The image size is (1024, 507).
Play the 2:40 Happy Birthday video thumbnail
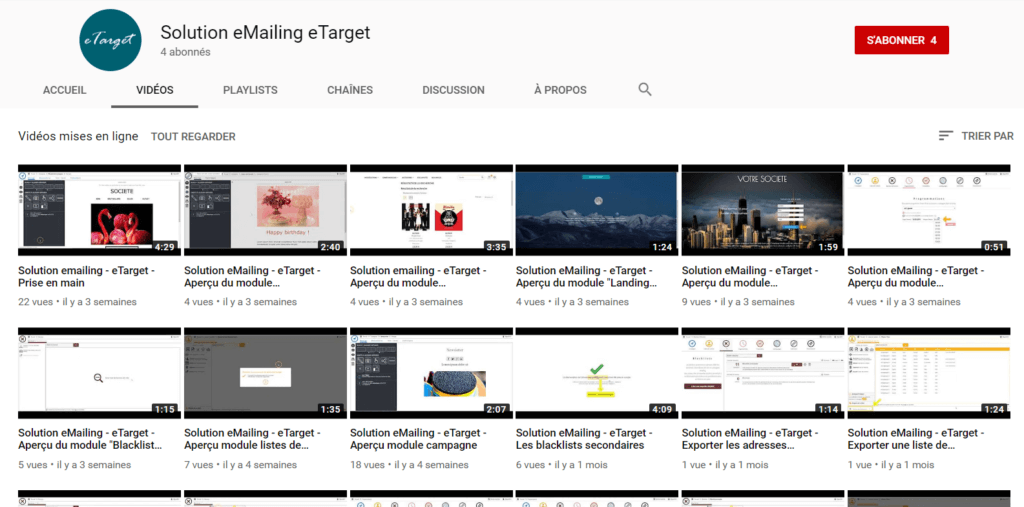pyautogui.click(x=265, y=210)
